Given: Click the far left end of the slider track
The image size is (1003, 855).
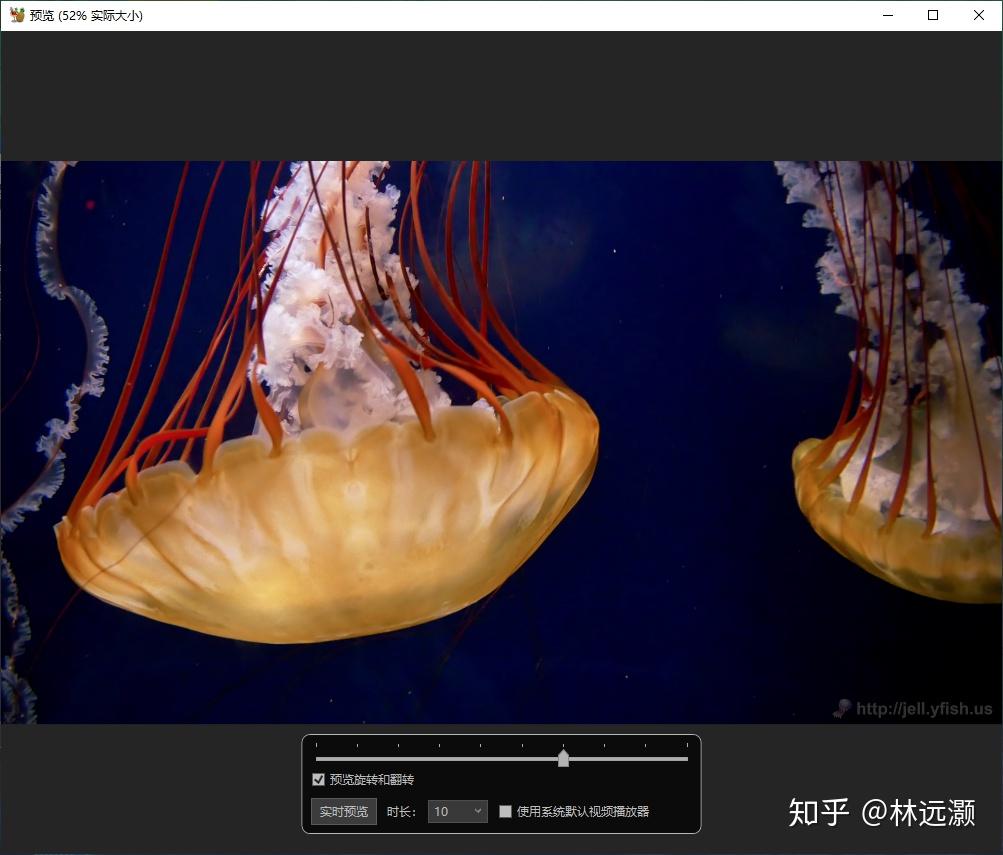Looking at the screenshot, I should (x=318, y=759).
